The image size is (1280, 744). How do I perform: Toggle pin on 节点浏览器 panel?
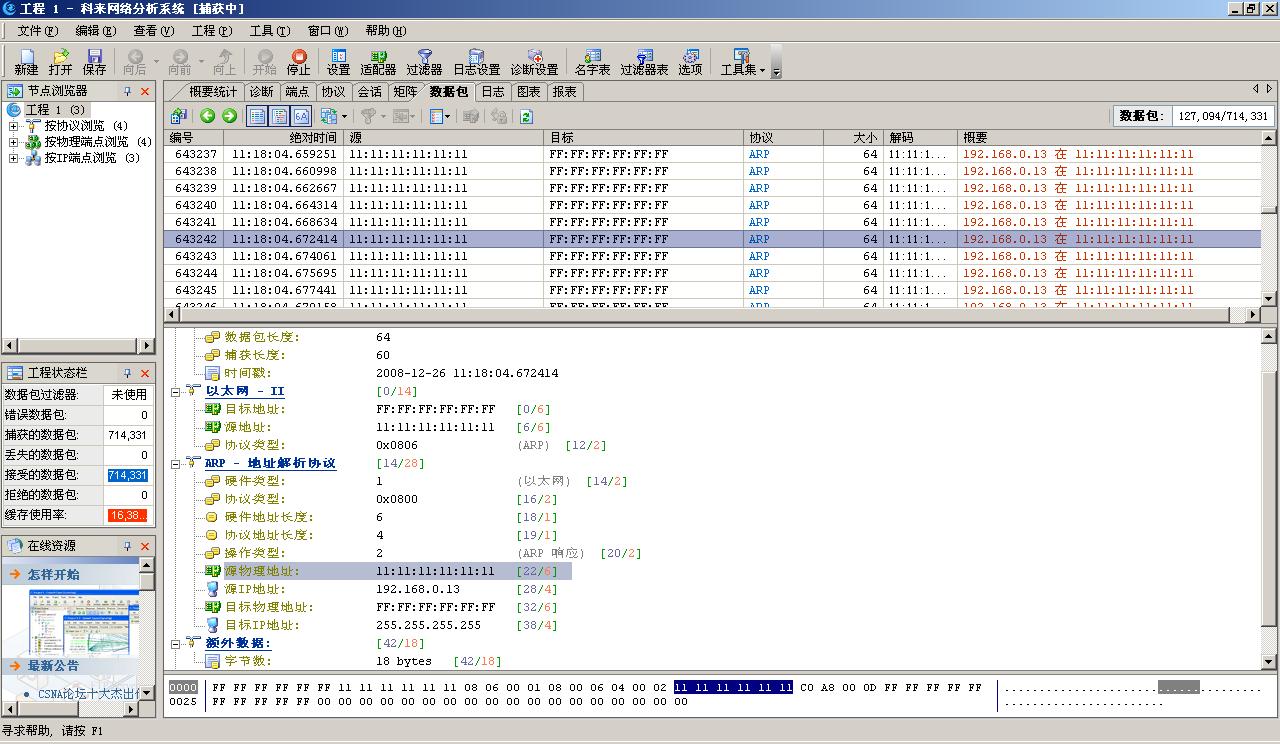[127, 91]
